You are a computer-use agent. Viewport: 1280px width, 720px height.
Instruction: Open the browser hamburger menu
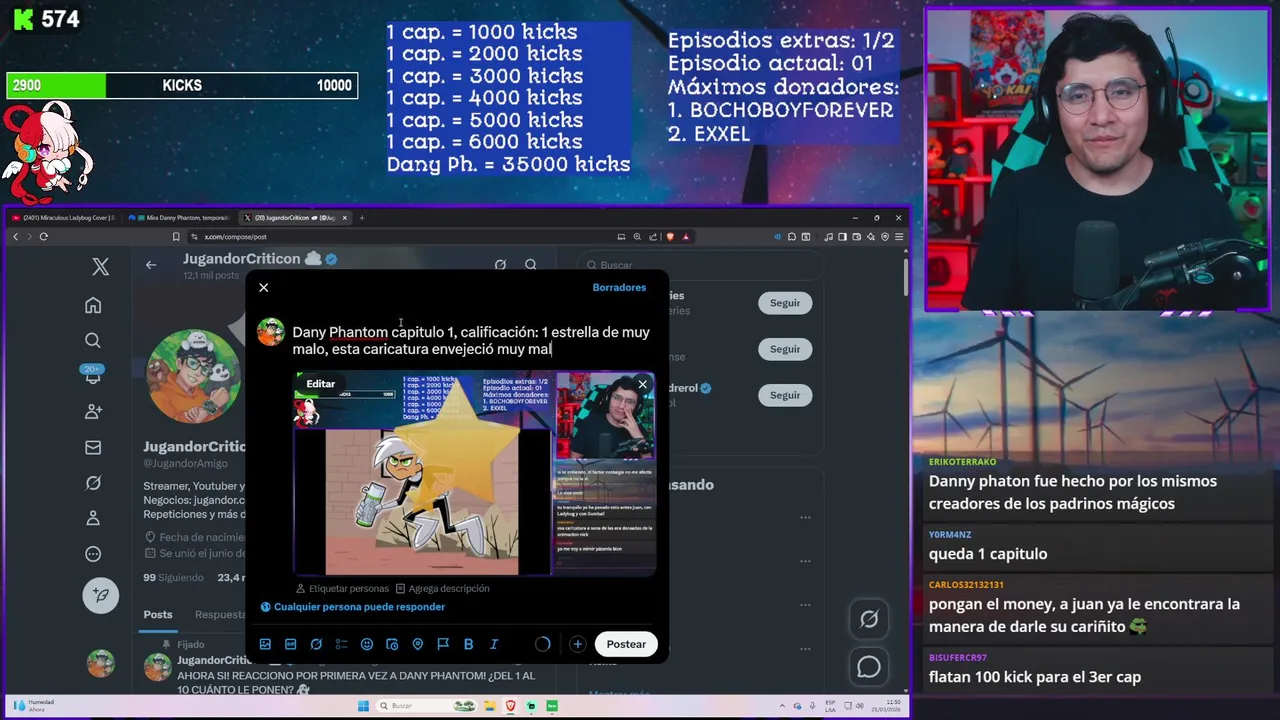(x=899, y=237)
